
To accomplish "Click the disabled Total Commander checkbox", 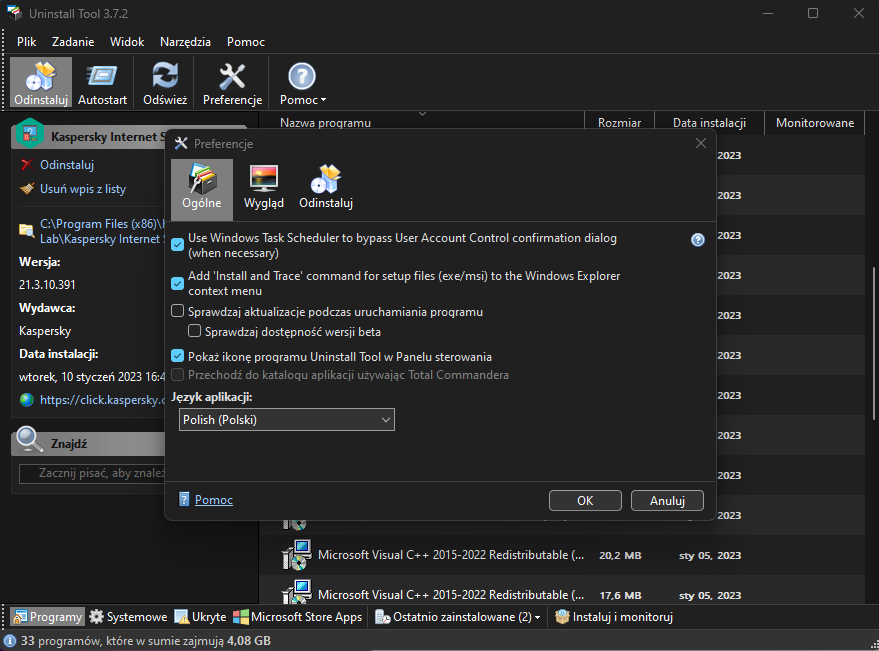I will click(x=177, y=374).
